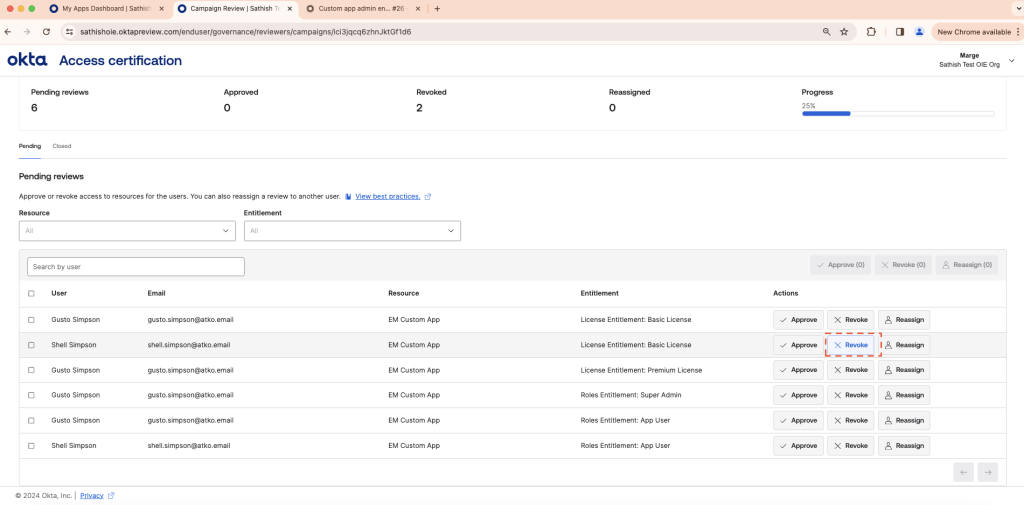1024x505 pixels.
Task: Click the Okta logo in header
Action: click(x=27, y=60)
